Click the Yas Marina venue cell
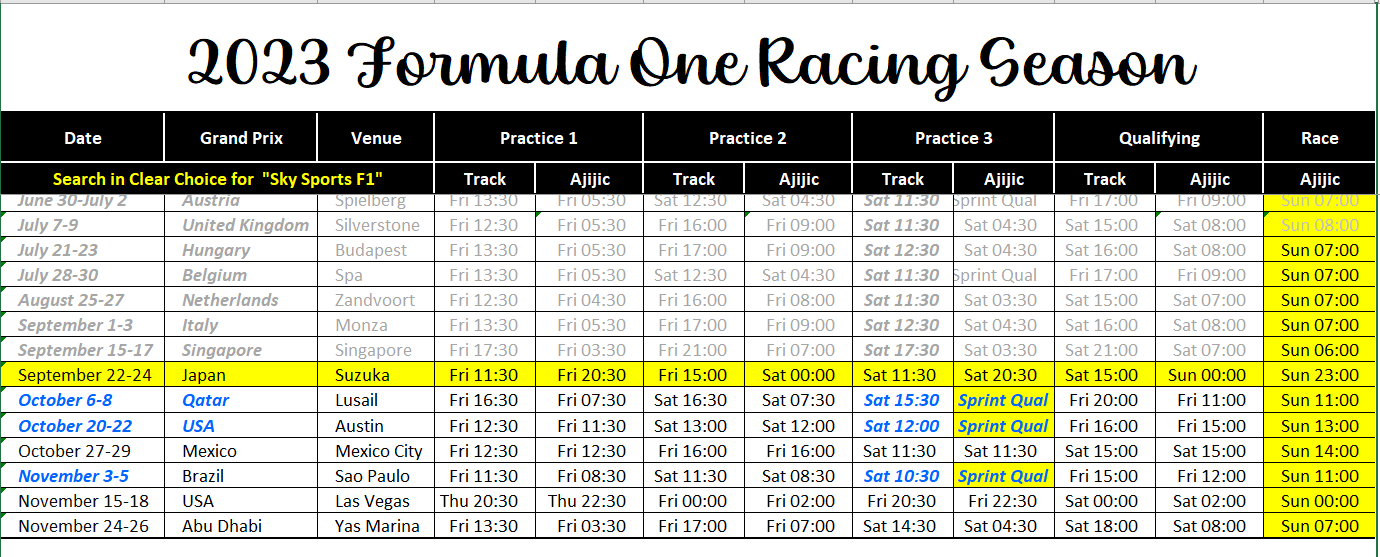 (376, 526)
